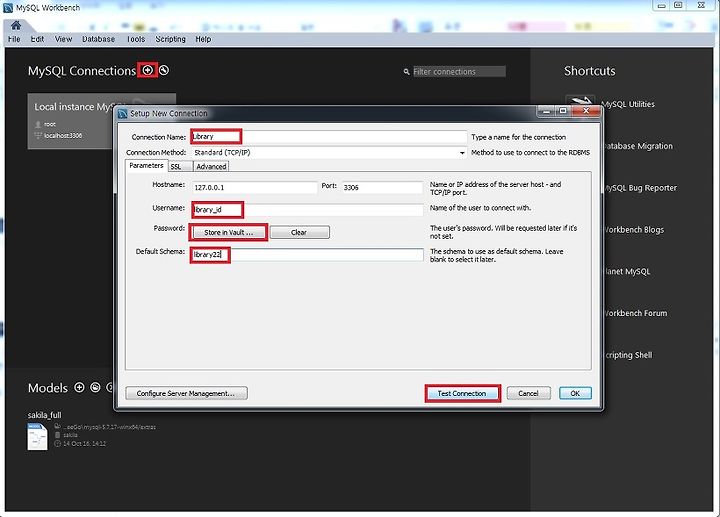720x517 pixels.
Task: Click the sakila_full model name
Action: pyautogui.click(x=45, y=415)
